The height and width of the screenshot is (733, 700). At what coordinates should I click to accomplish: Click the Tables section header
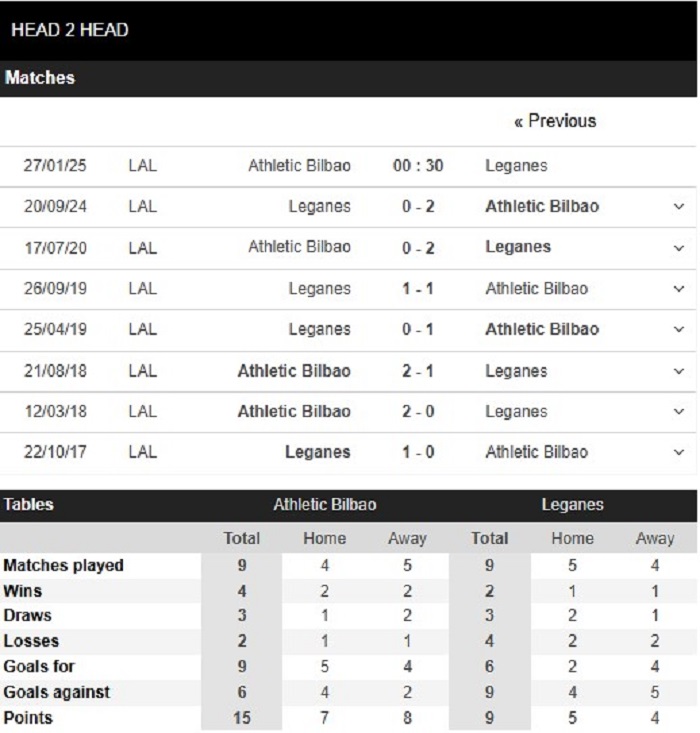[29, 504]
